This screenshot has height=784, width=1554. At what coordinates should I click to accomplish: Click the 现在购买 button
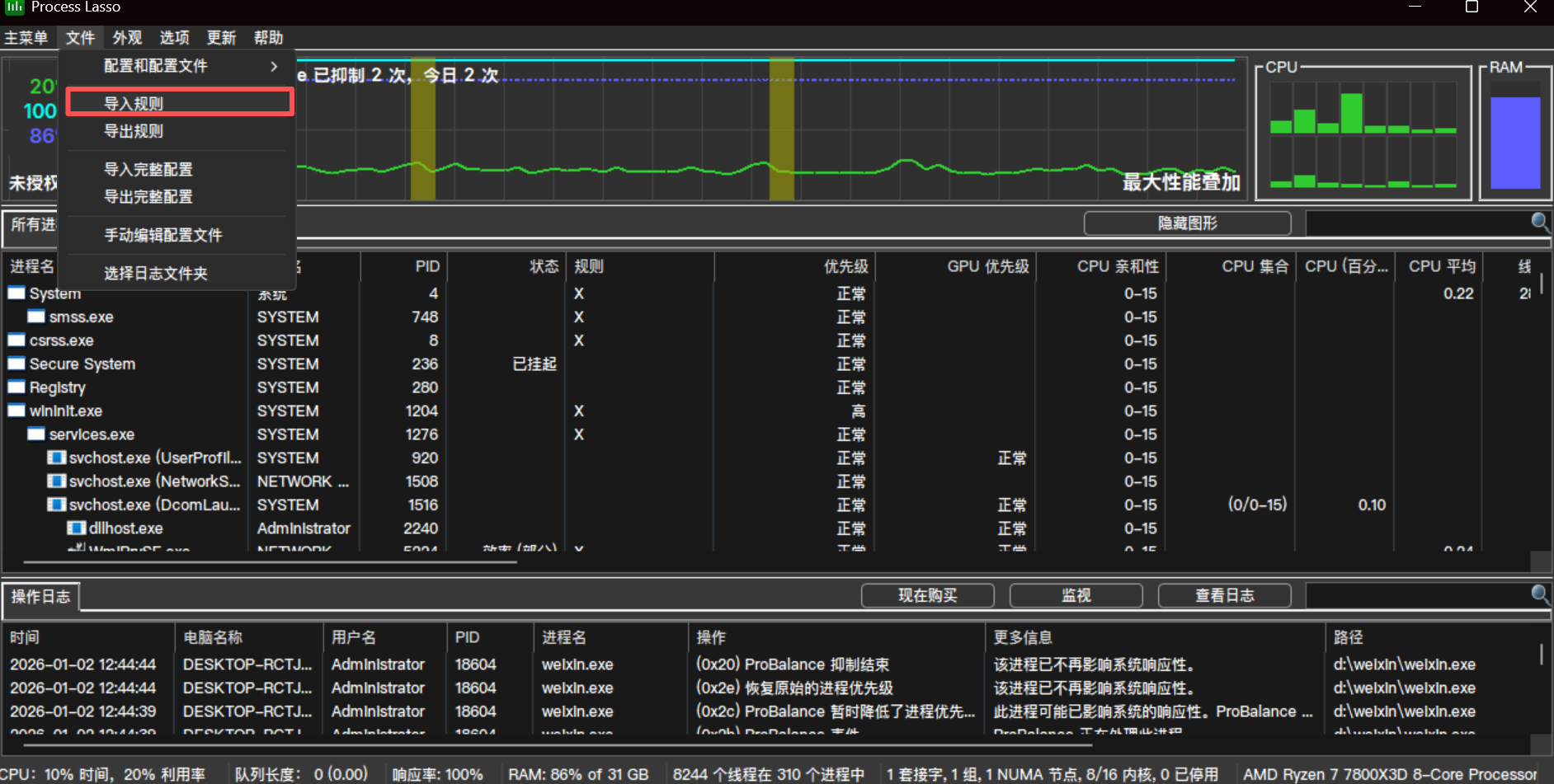[x=927, y=595]
